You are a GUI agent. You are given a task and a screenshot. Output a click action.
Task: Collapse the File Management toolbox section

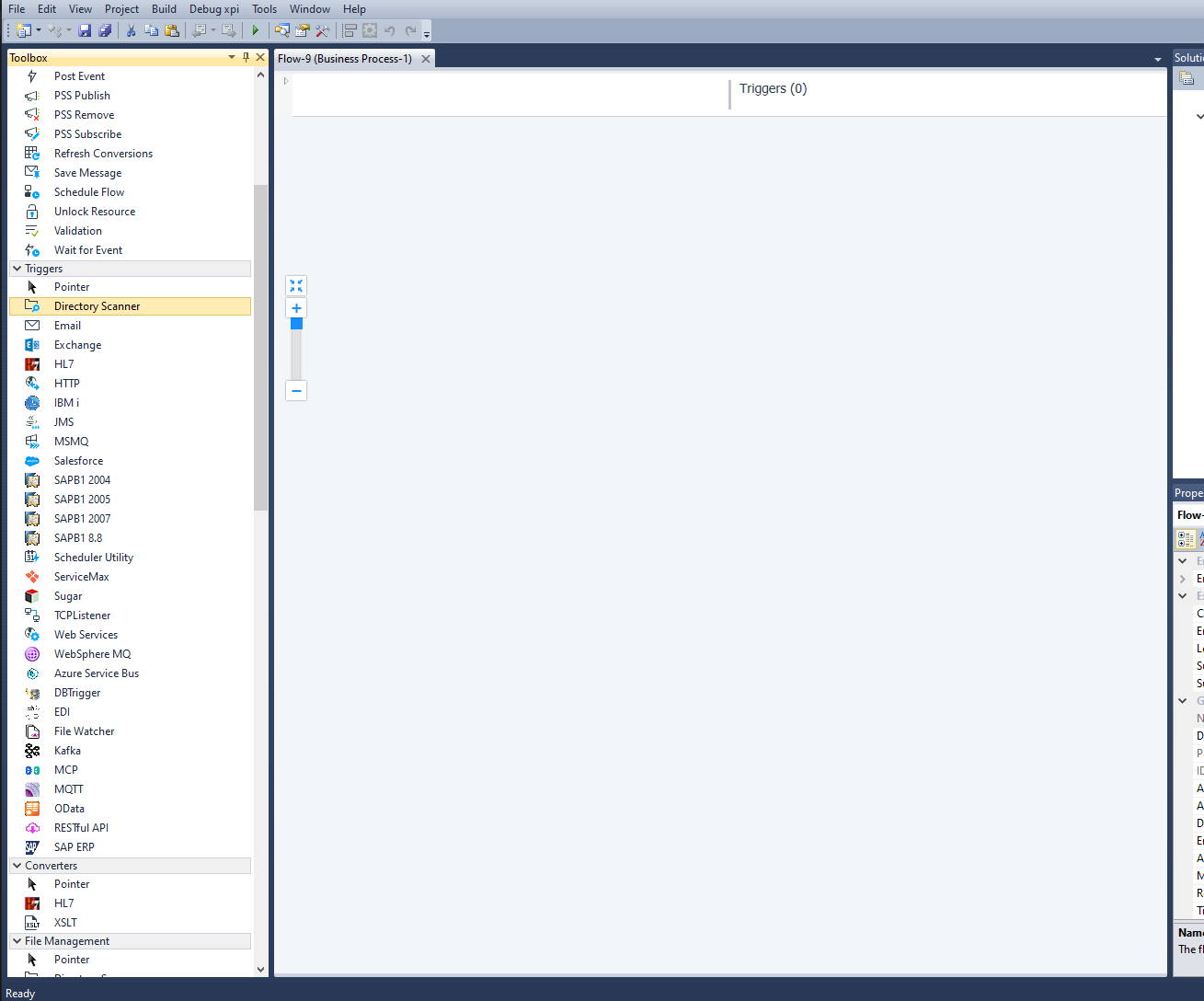[17, 941]
